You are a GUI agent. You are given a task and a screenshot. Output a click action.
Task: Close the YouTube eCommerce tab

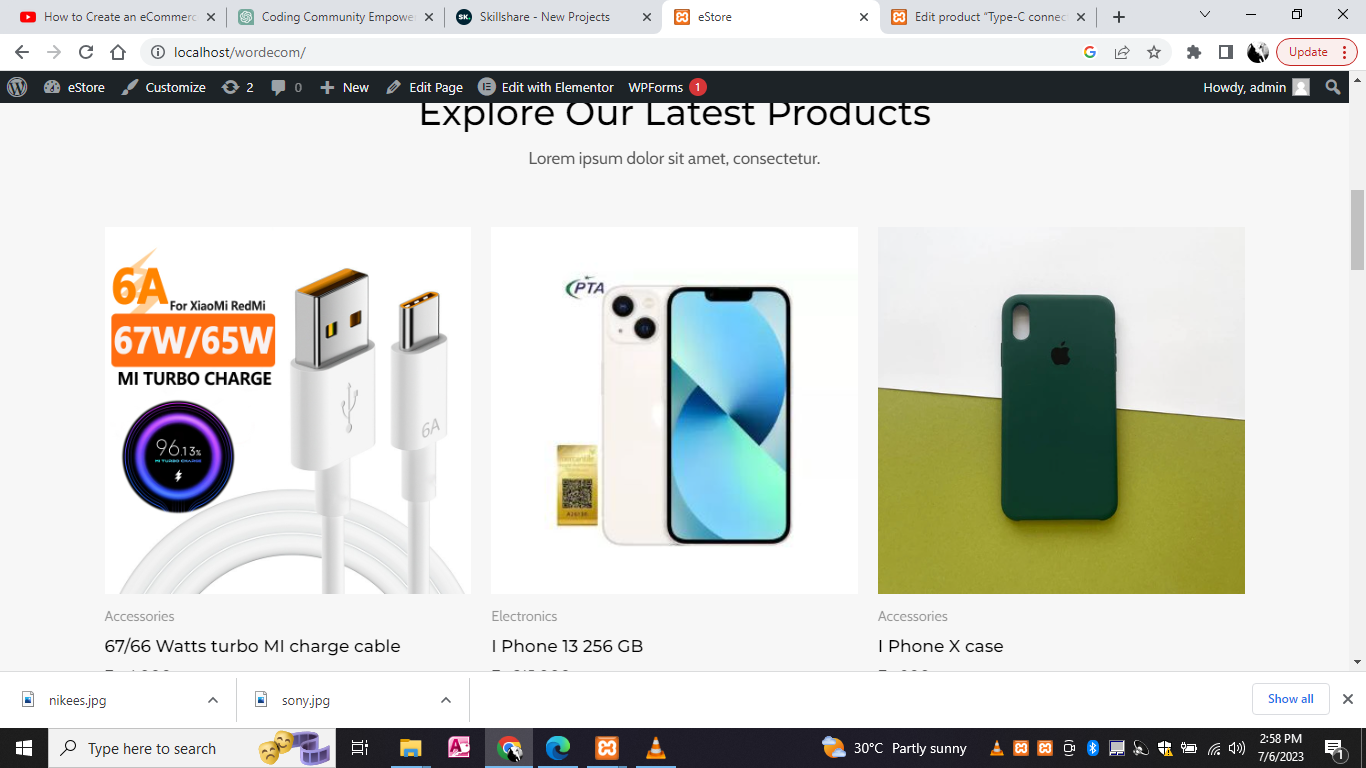tap(210, 17)
